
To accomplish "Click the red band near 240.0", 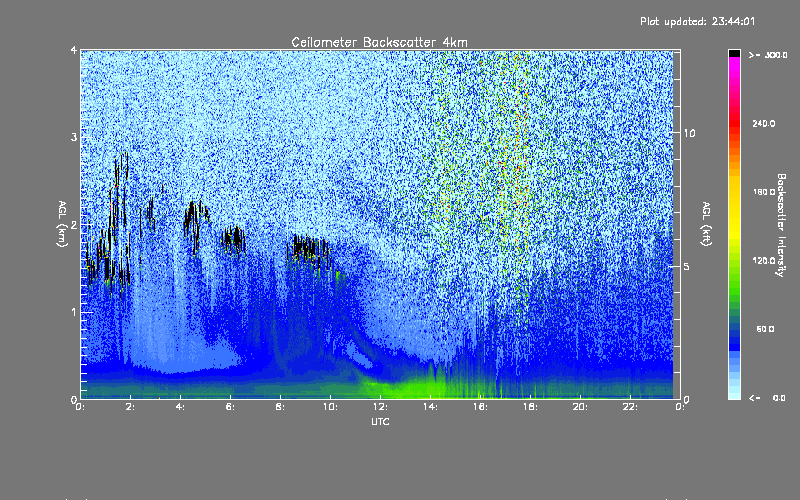I will [734, 122].
